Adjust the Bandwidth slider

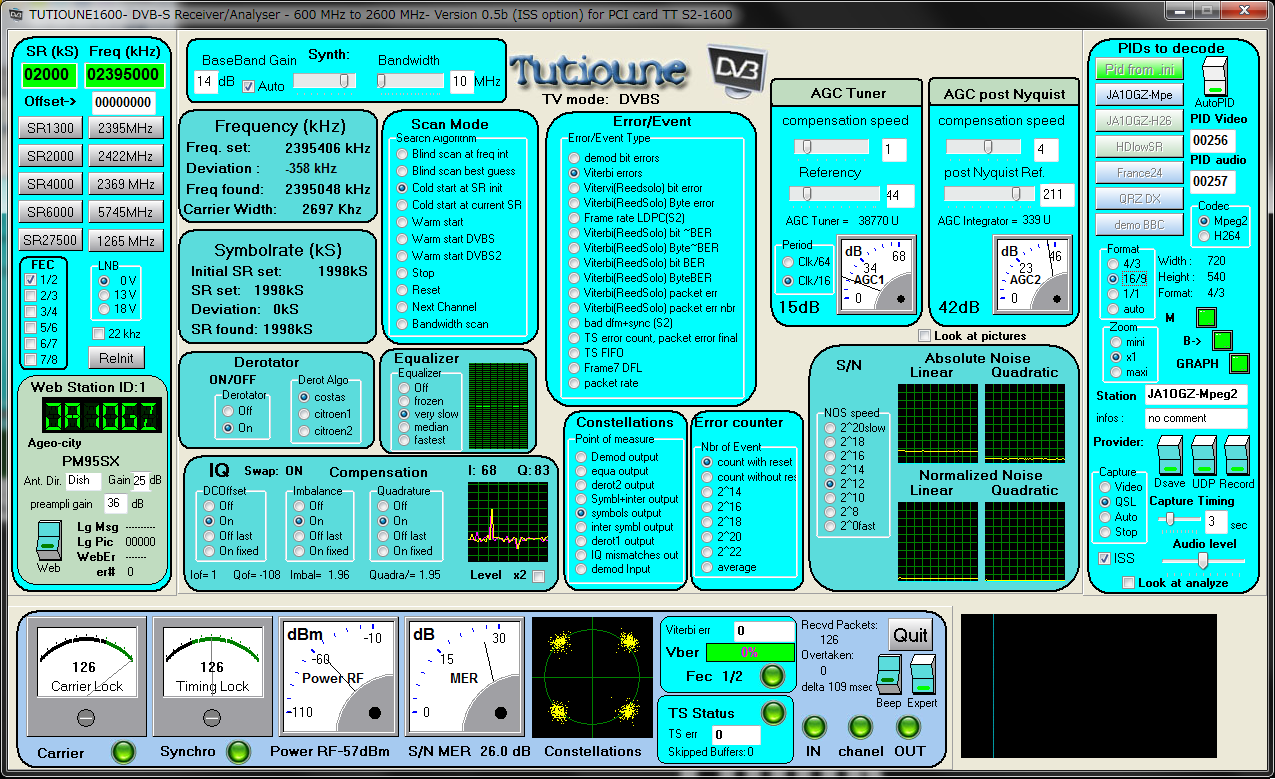(410, 80)
